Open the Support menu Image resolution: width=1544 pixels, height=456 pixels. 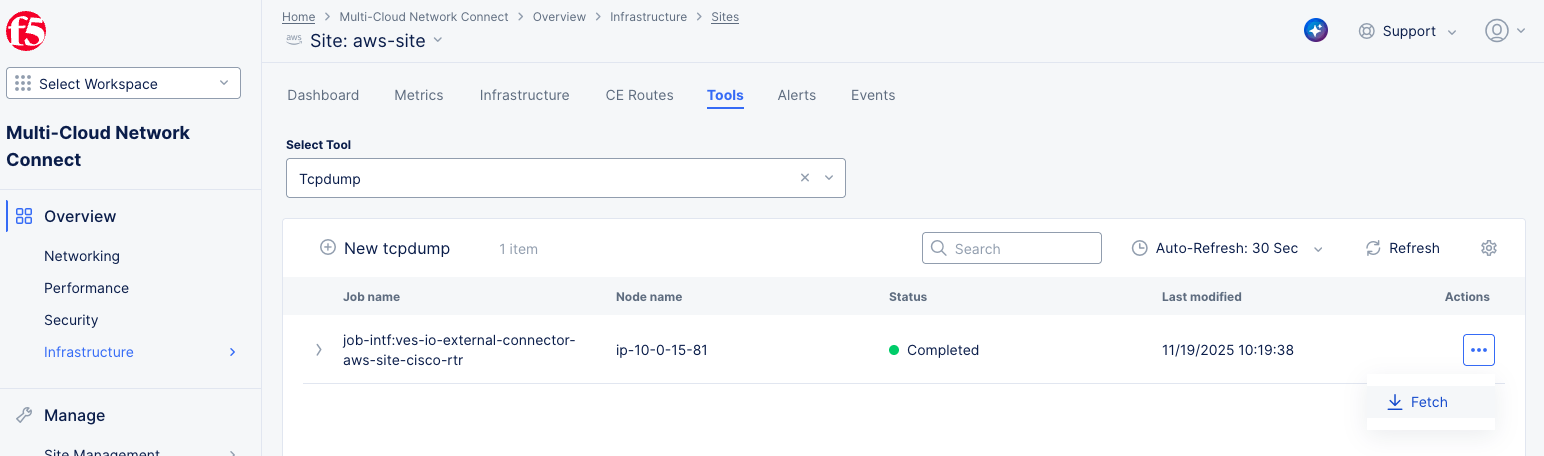[x=1408, y=31]
